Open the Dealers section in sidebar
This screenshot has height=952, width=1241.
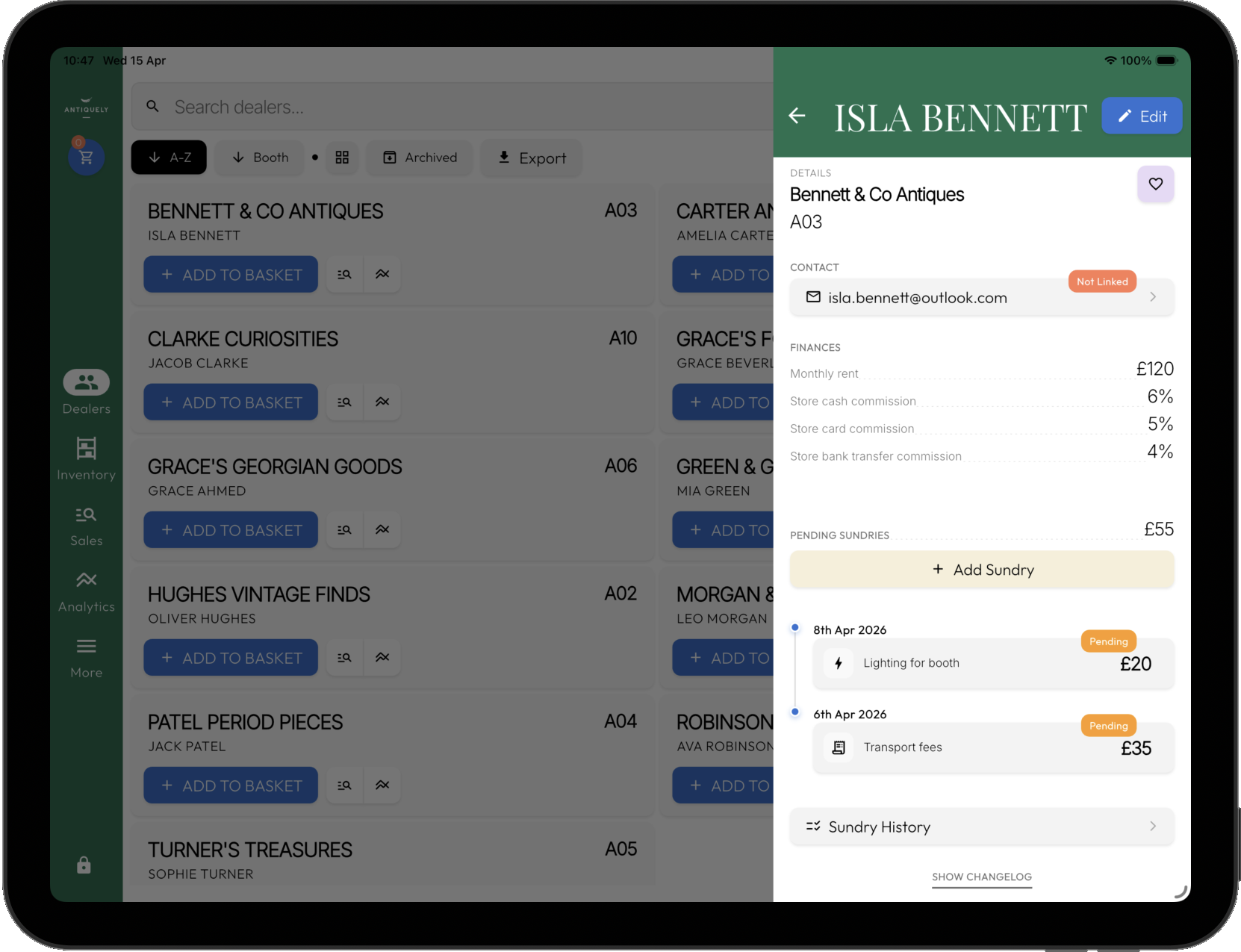click(x=87, y=393)
